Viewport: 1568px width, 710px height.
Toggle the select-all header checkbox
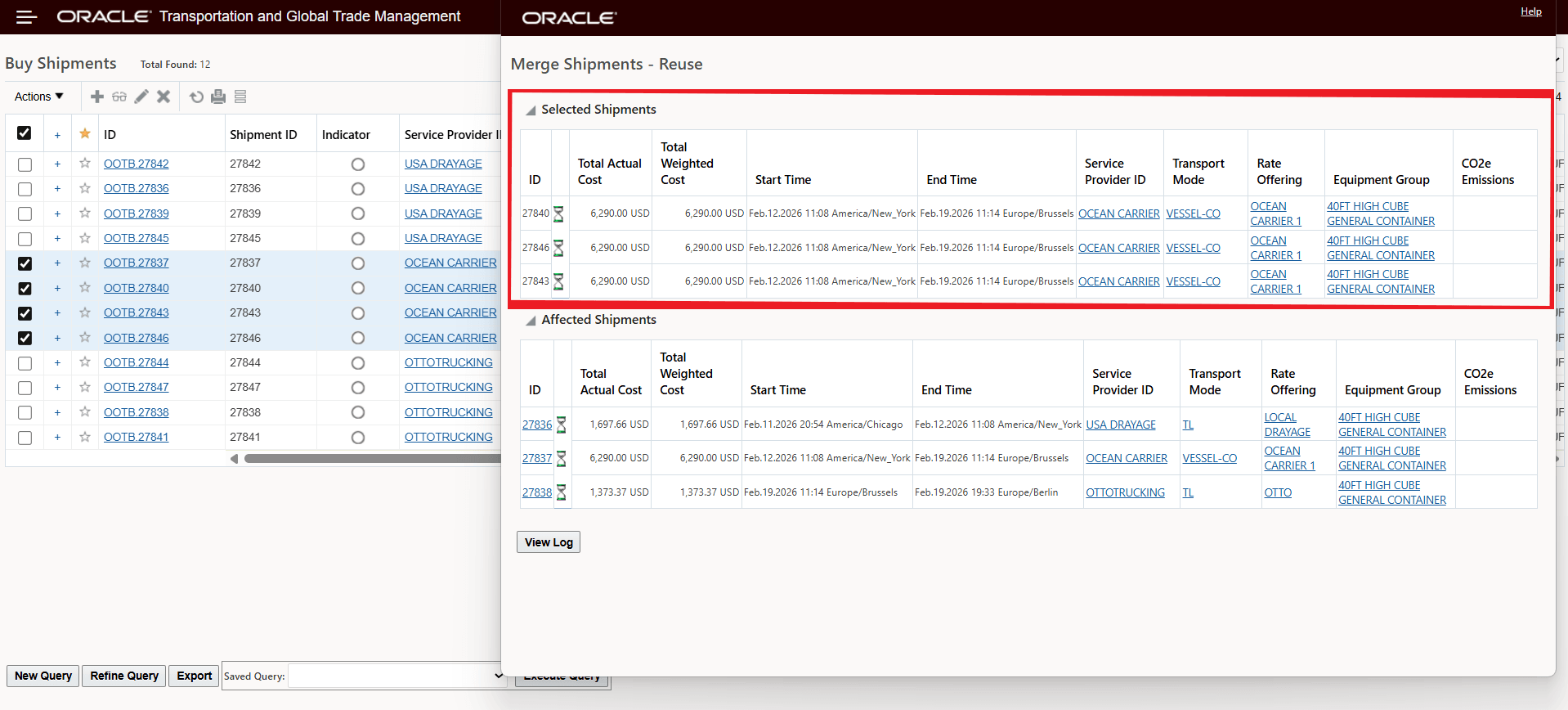tap(25, 133)
